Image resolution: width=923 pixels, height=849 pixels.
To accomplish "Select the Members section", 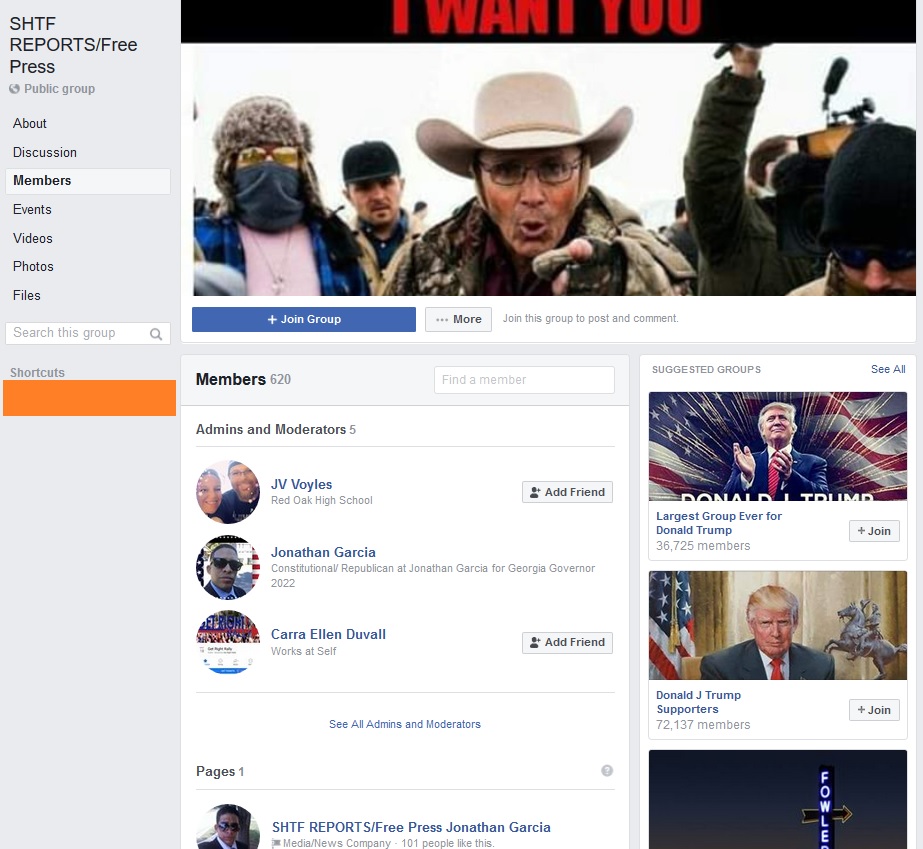I will 88,181.
